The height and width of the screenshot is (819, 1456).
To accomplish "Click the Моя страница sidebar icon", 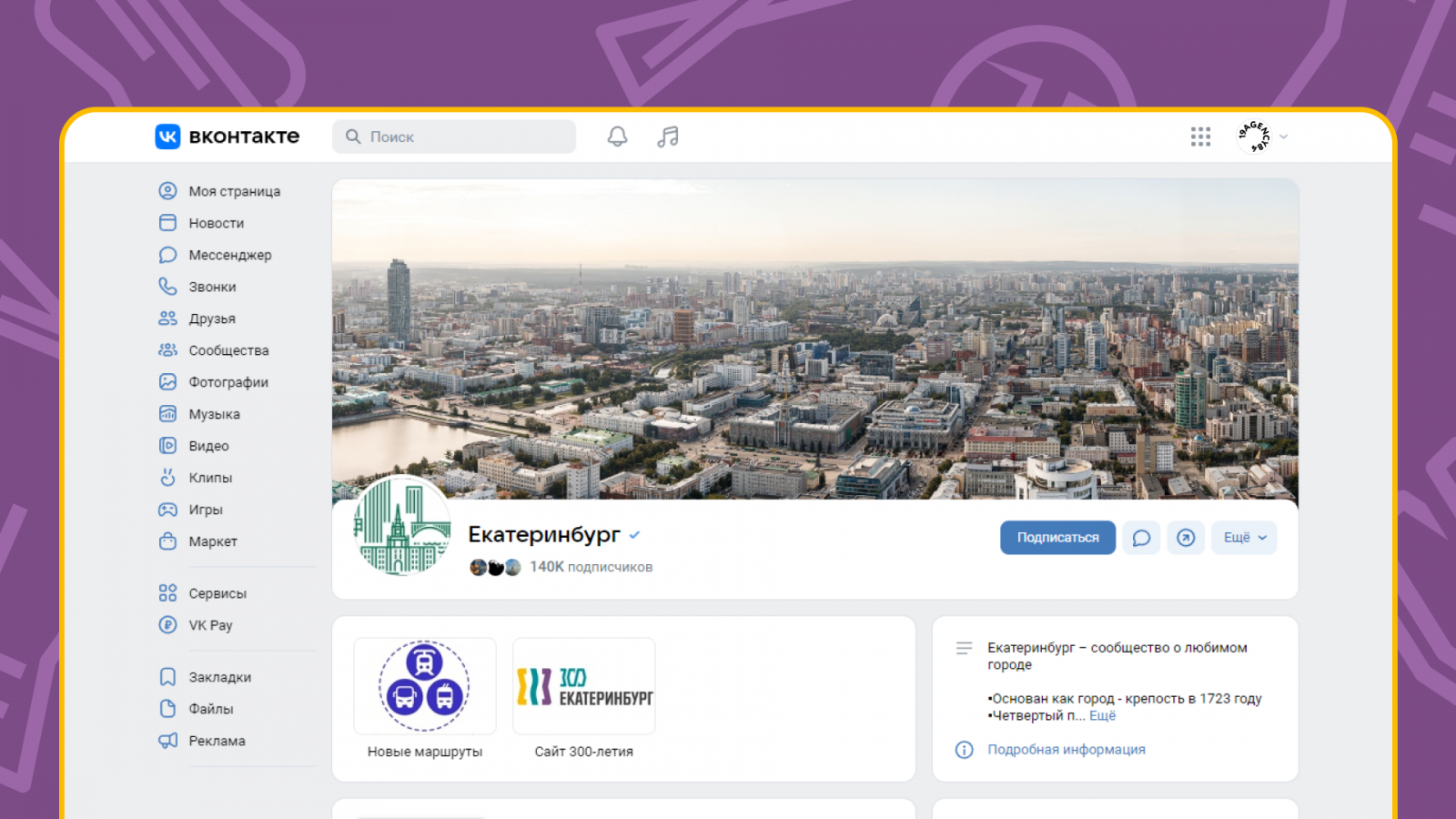I will click(167, 191).
